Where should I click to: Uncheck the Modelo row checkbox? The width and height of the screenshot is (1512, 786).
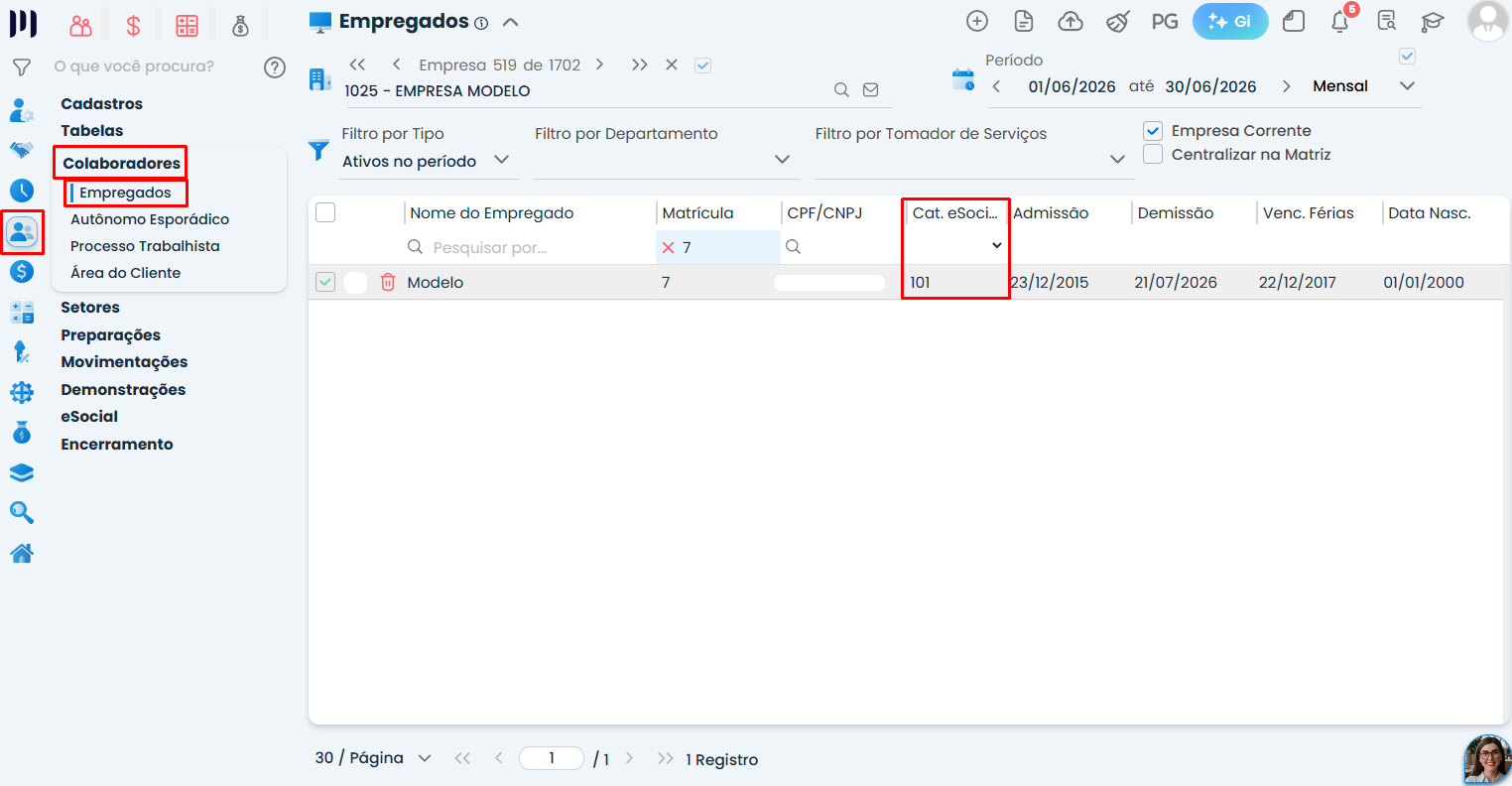[x=325, y=282]
